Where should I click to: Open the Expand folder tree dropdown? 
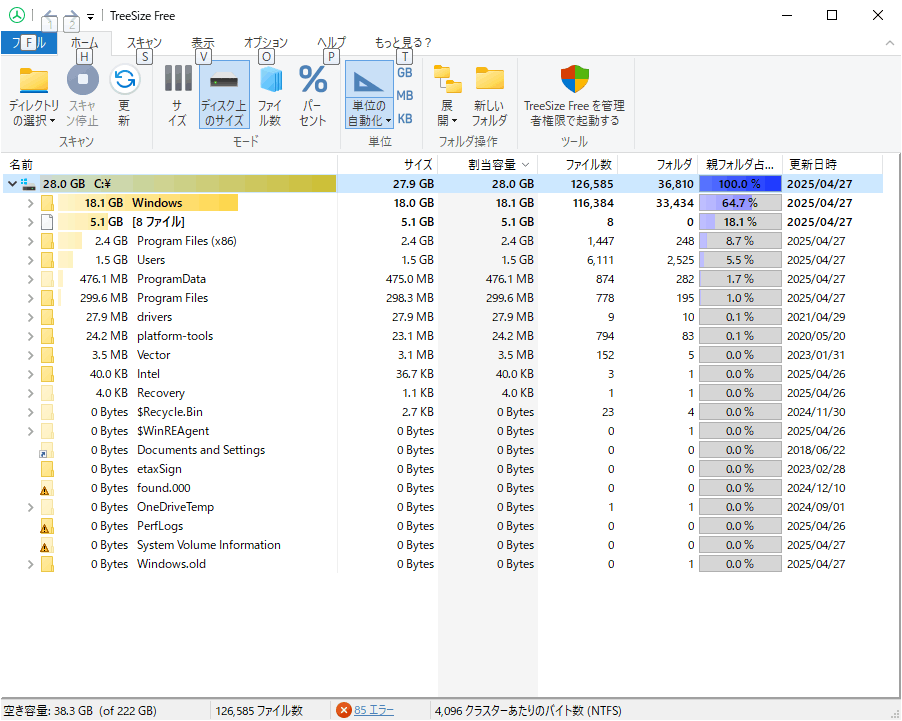(x=447, y=113)
